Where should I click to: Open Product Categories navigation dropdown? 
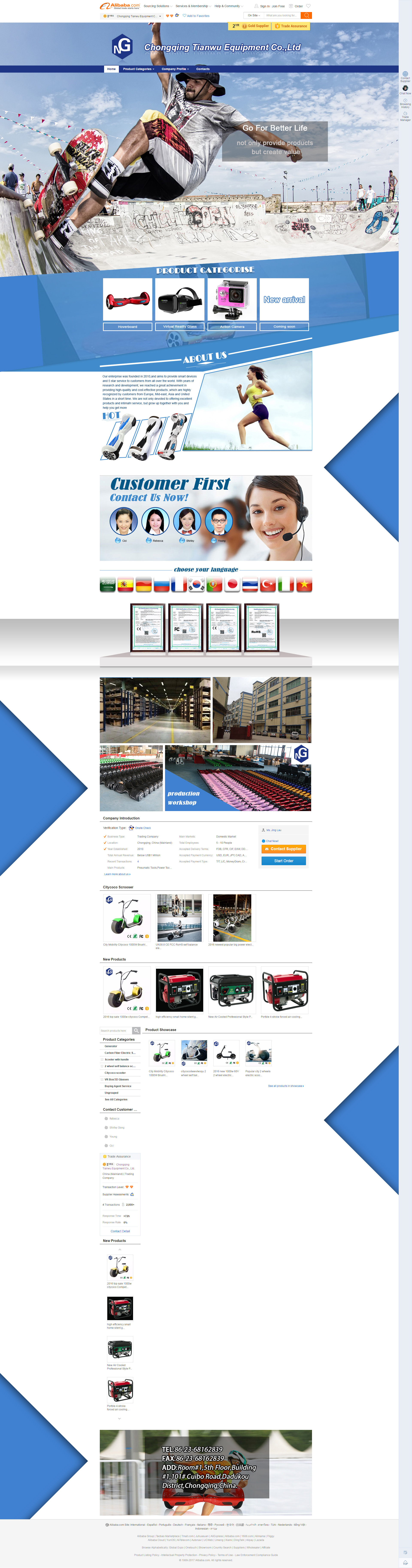(139, 69)
